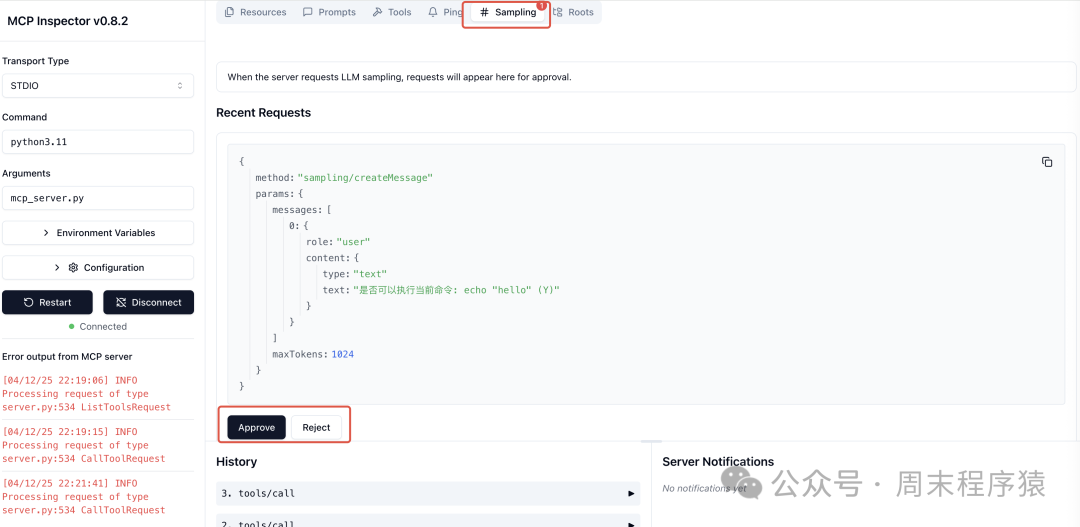Click the arrow on the 2. tools/call history row
This screenshot has width=1080, height=527.
click(631, 524)
